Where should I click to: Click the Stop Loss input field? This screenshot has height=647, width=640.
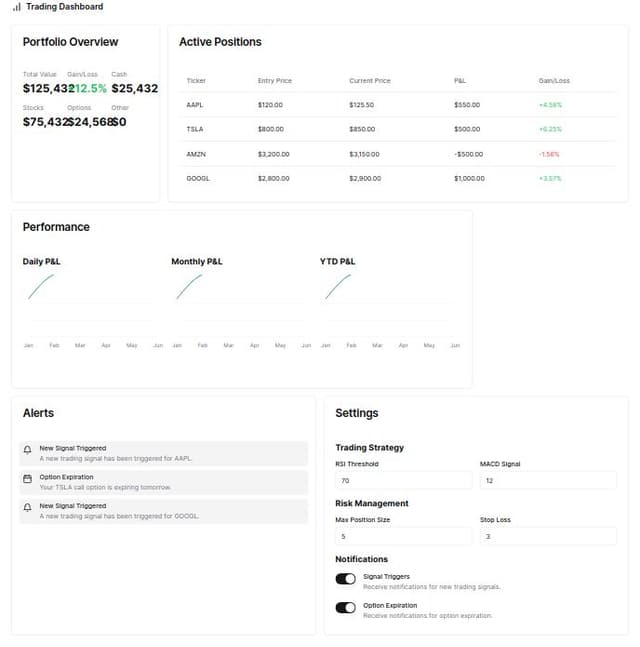pyautogui.click(x=548, y=536)
